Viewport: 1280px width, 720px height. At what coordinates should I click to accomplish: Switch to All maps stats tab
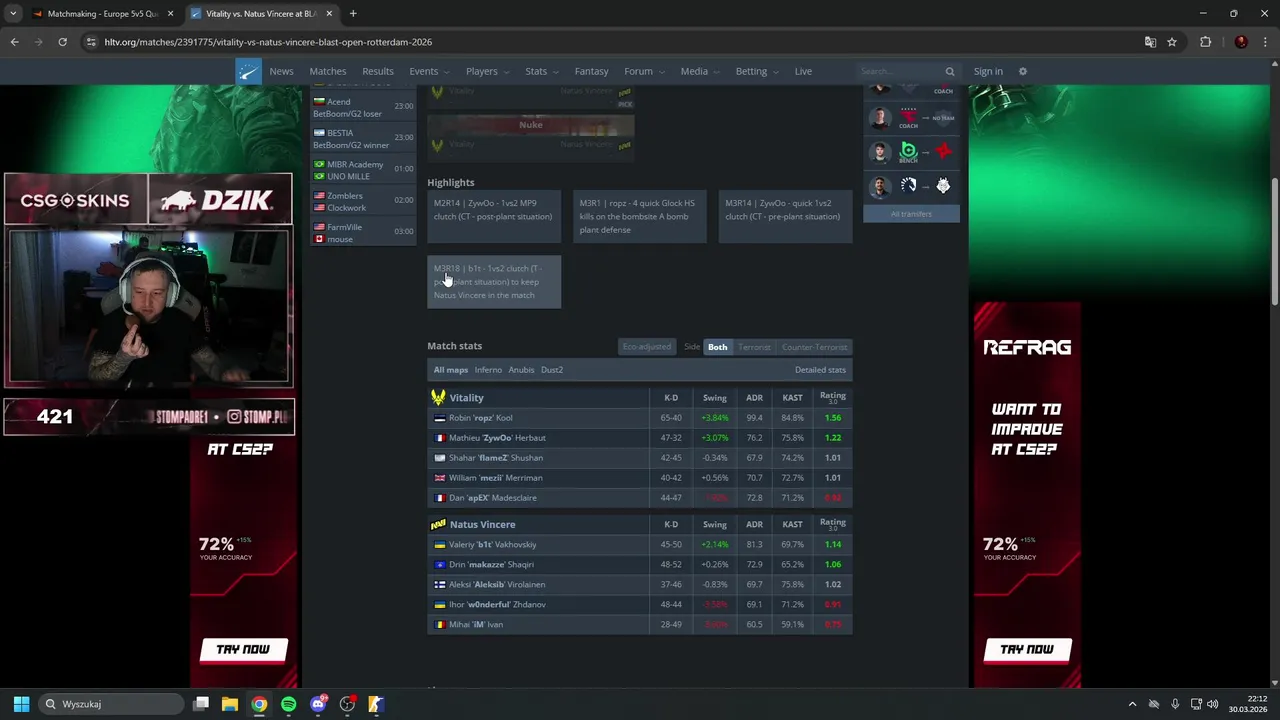(451, 370)
